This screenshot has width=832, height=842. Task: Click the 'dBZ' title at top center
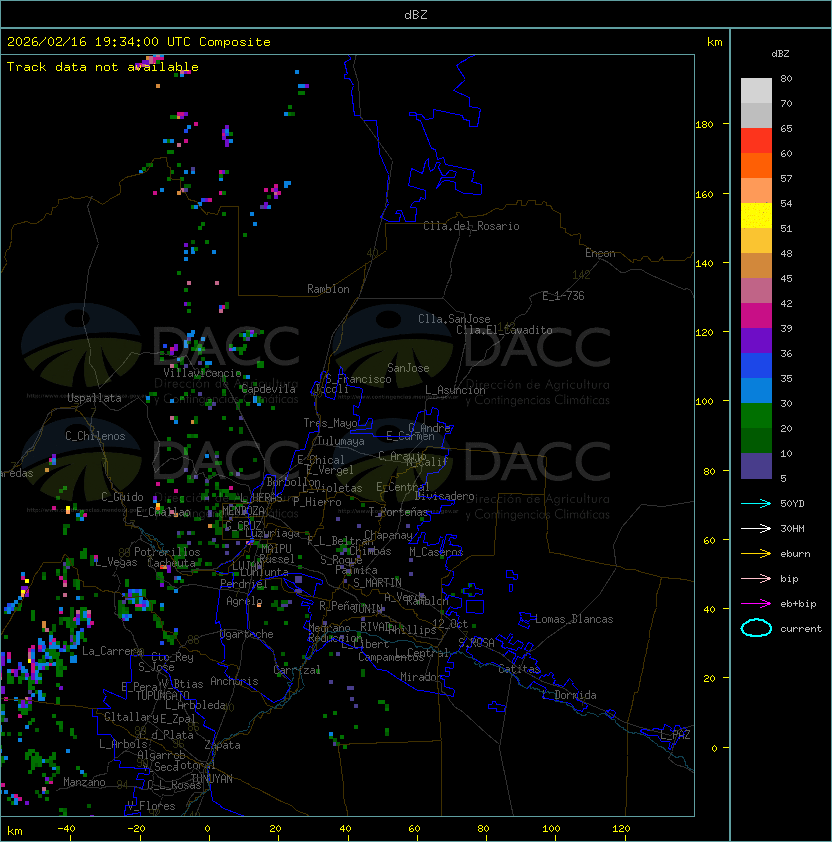416,14
